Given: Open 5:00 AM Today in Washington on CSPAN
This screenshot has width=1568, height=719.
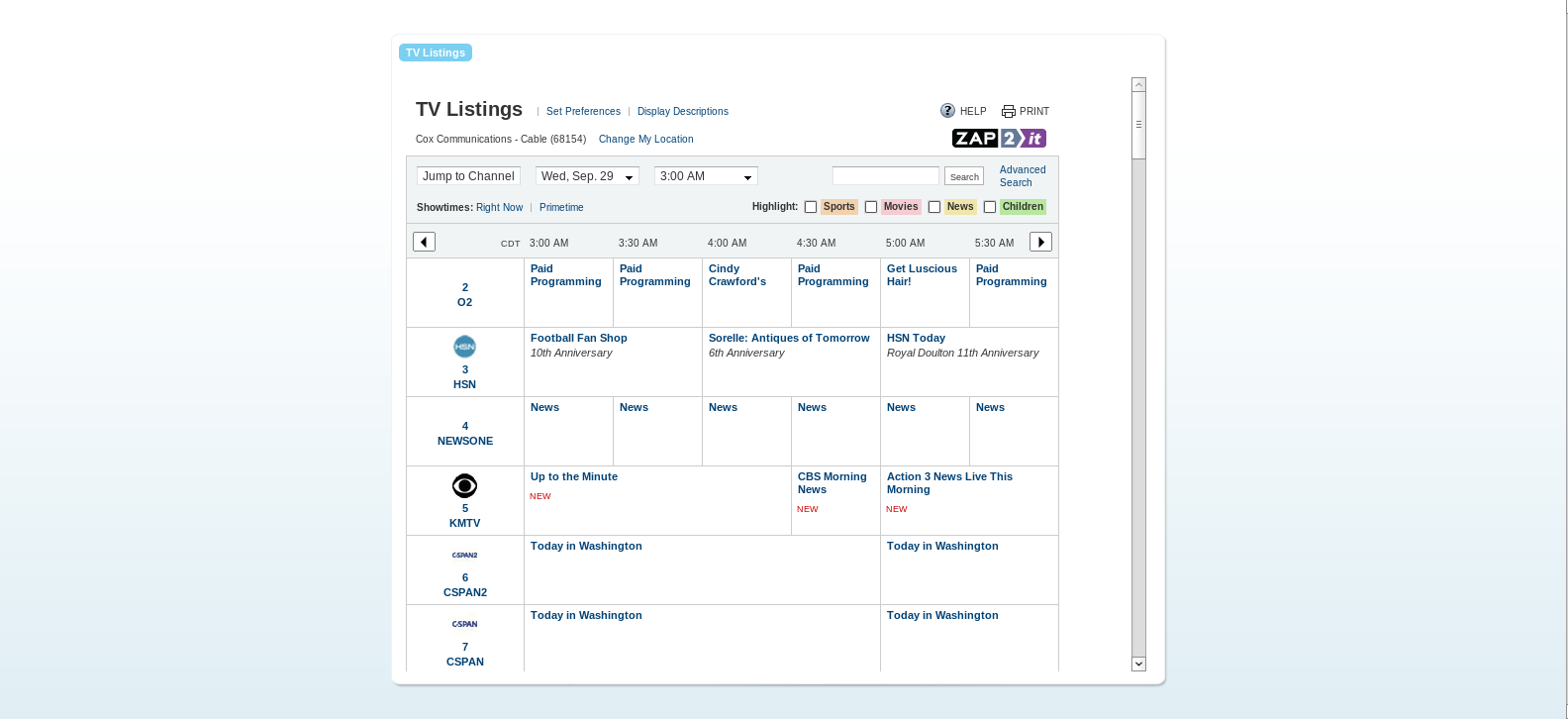Looking at the screenshot, I should click(x=942, y=615).
